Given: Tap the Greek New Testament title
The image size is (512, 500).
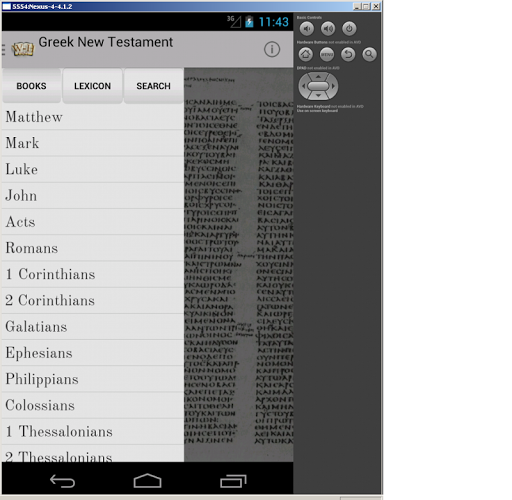Looking at the screenshot, I should (x=106, y=42).
